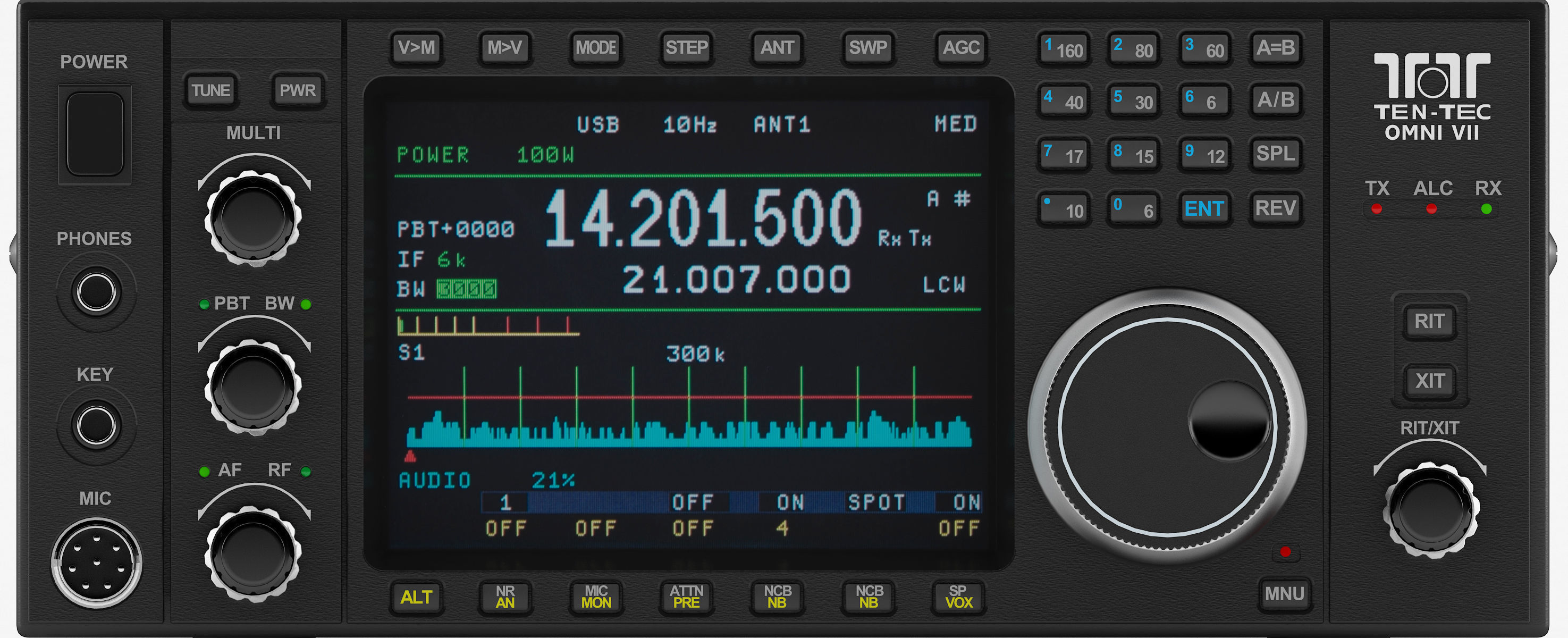This screenshot has width=1568, height=638.
Task: Select the STEP tuning button
Action: coord(686,47)
